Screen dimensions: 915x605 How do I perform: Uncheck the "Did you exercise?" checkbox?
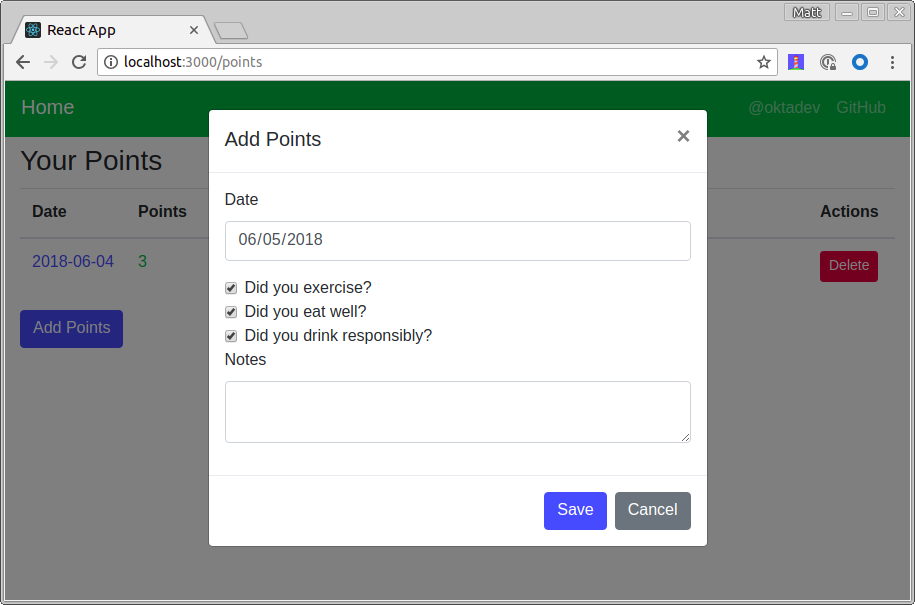point(231,288)
